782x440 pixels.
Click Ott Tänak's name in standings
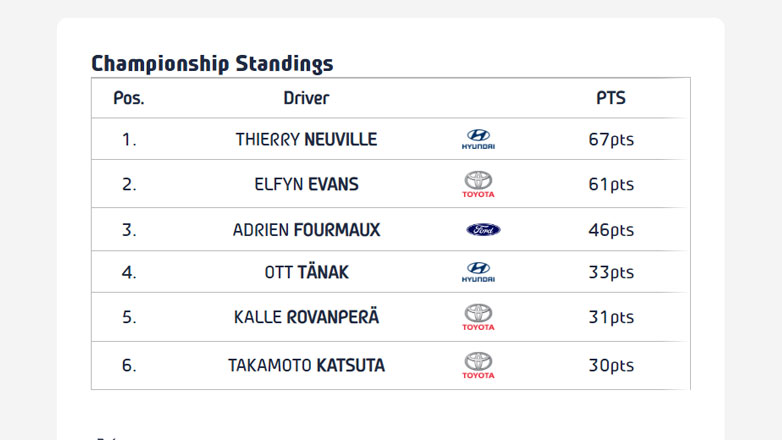point(306,272)
